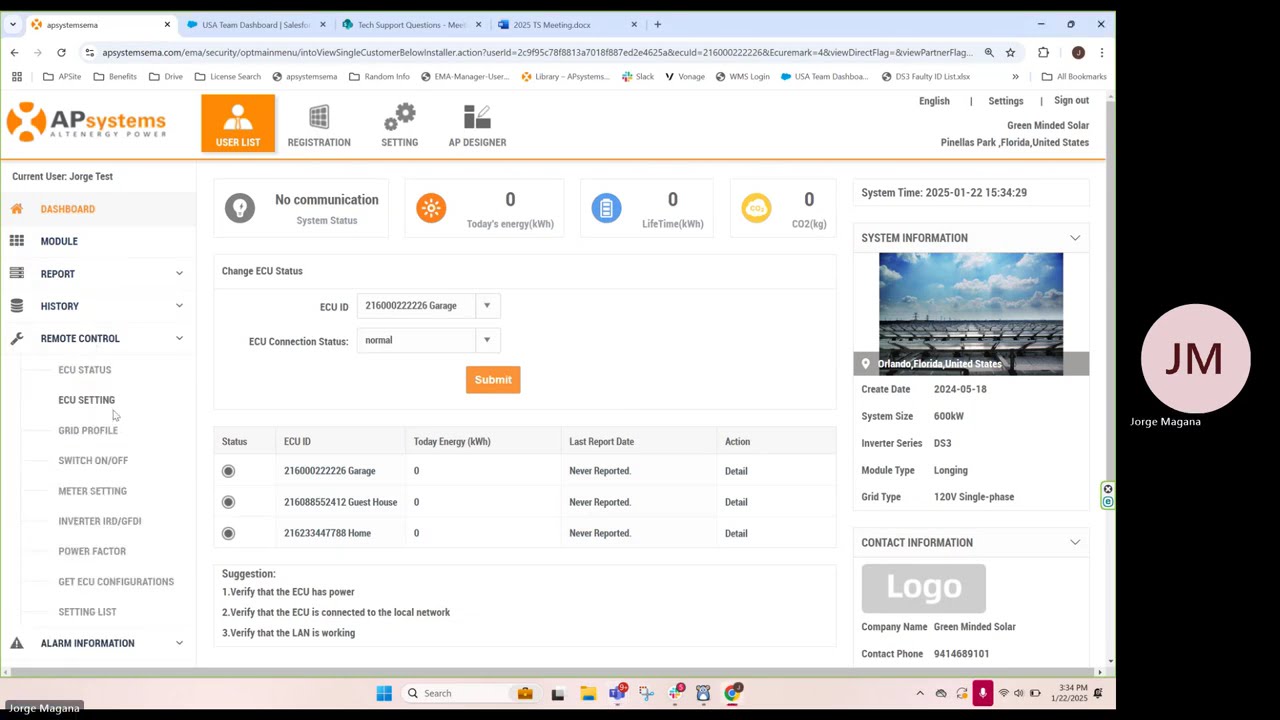Click the CO2 cloud icon
This screenshot has width=1280, height=720.
point(756,208)
